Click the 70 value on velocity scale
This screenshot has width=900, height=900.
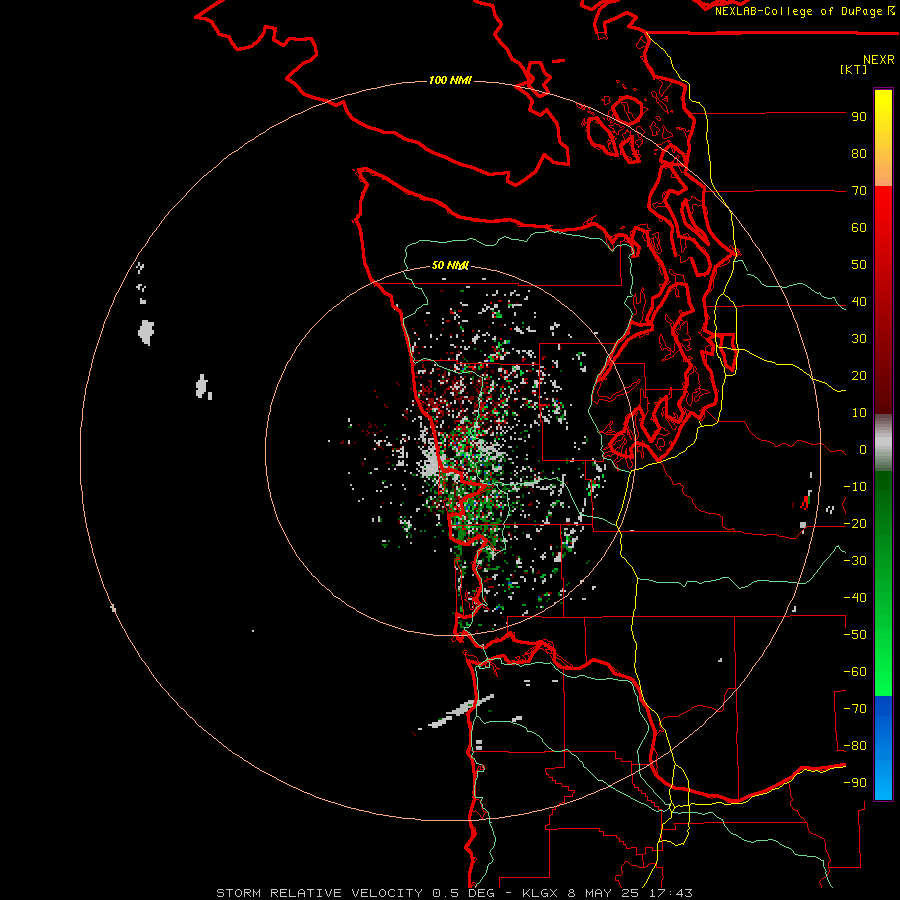pos(859,191)
